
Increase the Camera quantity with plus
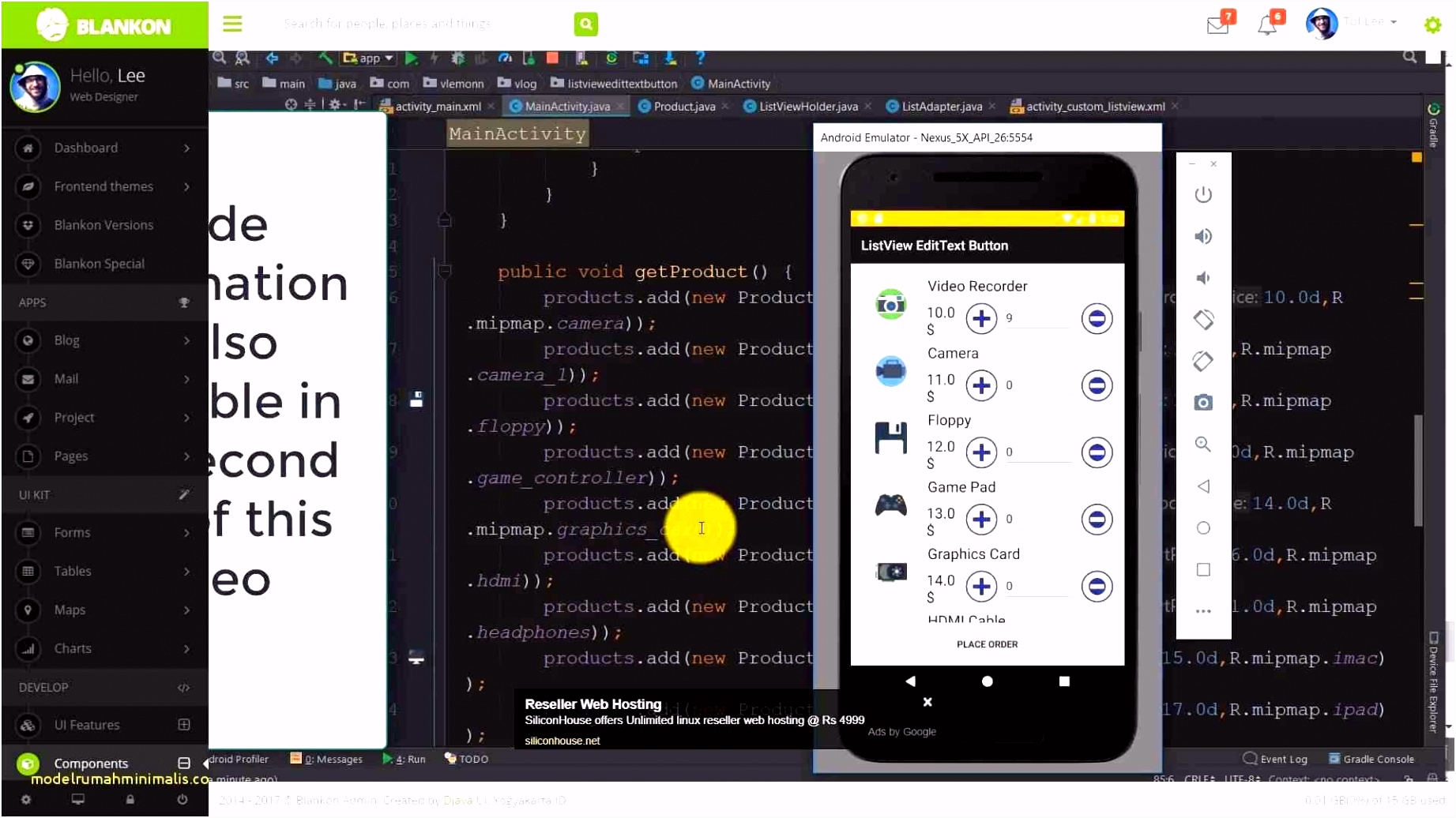981,386
